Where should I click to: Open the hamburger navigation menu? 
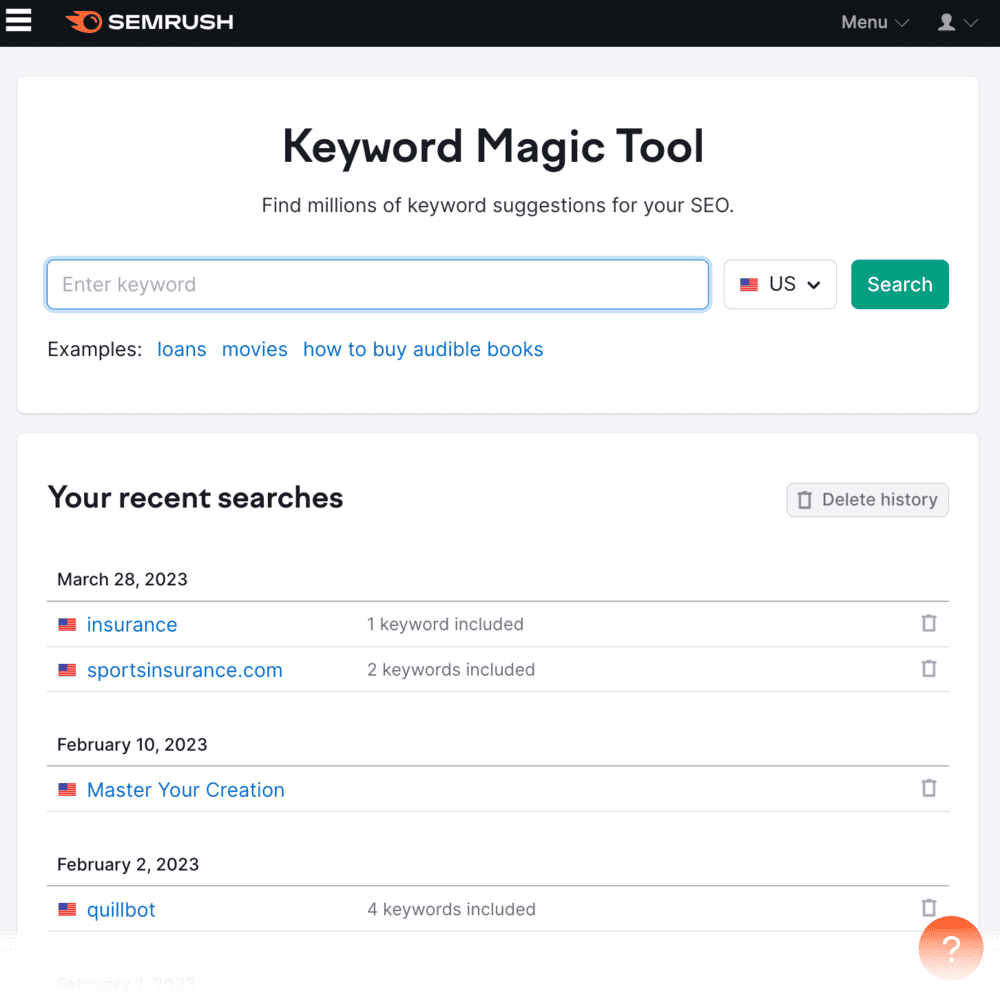(x=19, y=21)
